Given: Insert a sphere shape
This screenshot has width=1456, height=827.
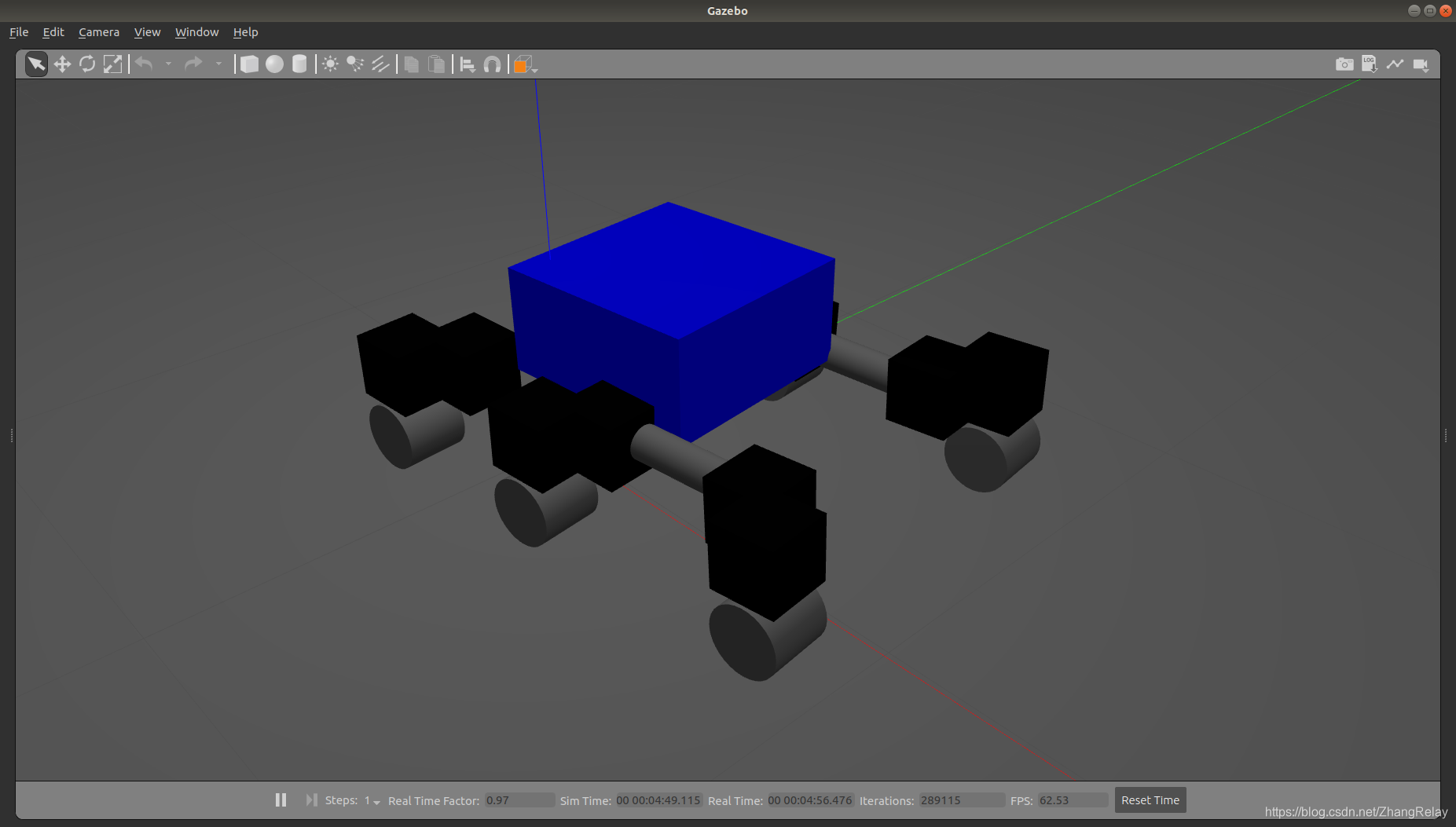Looking at the screenshot, I should pyautogui.click(x=274, y=64).
